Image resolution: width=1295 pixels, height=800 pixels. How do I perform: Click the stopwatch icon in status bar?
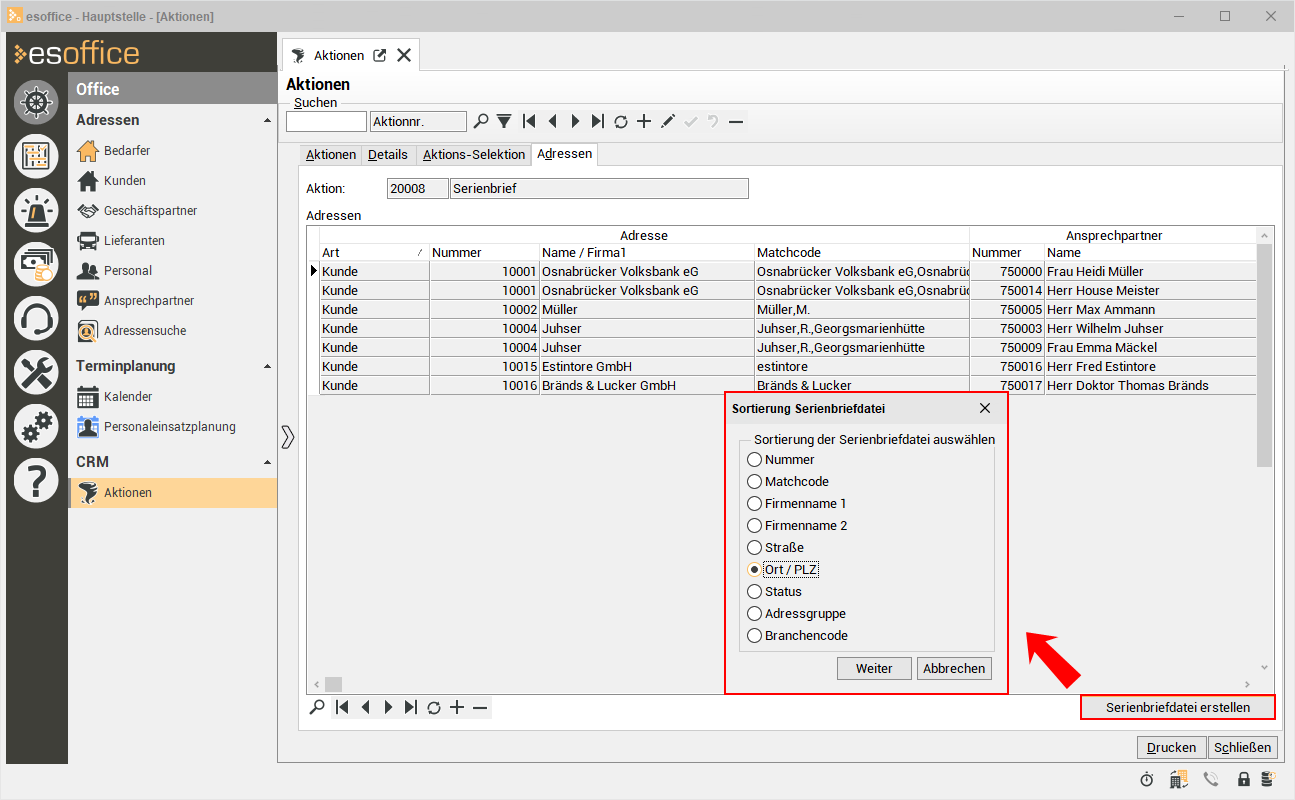tap(1147, 779)
